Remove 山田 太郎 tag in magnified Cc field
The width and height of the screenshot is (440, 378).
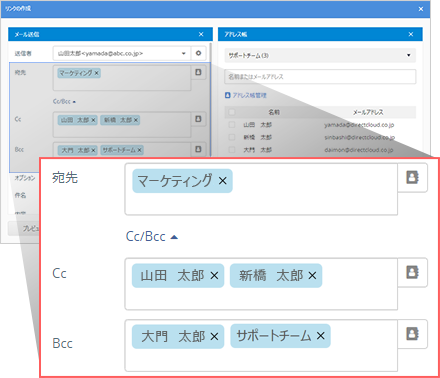click(214, 276)
